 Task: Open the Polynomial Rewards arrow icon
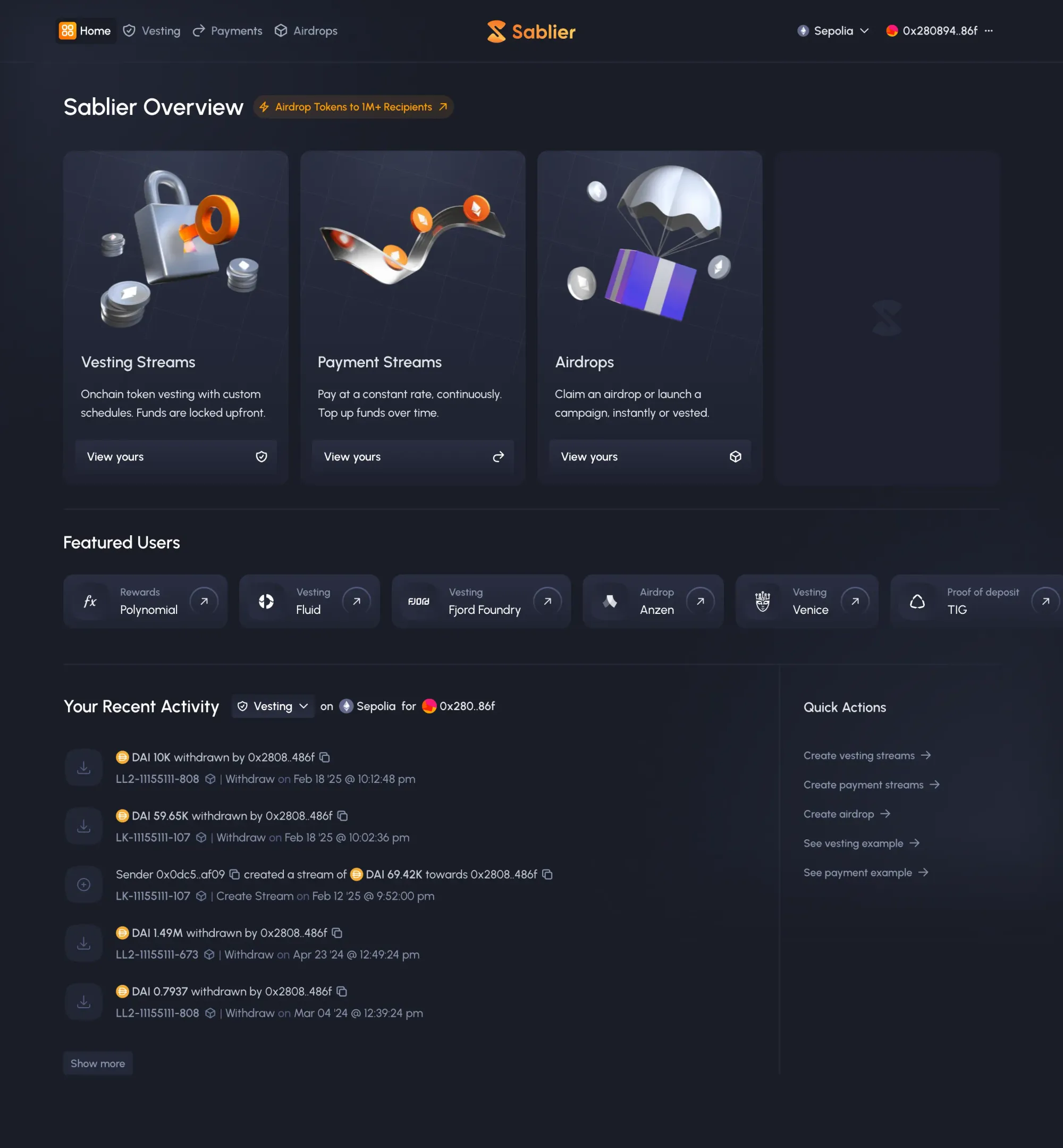click(204, 601)
